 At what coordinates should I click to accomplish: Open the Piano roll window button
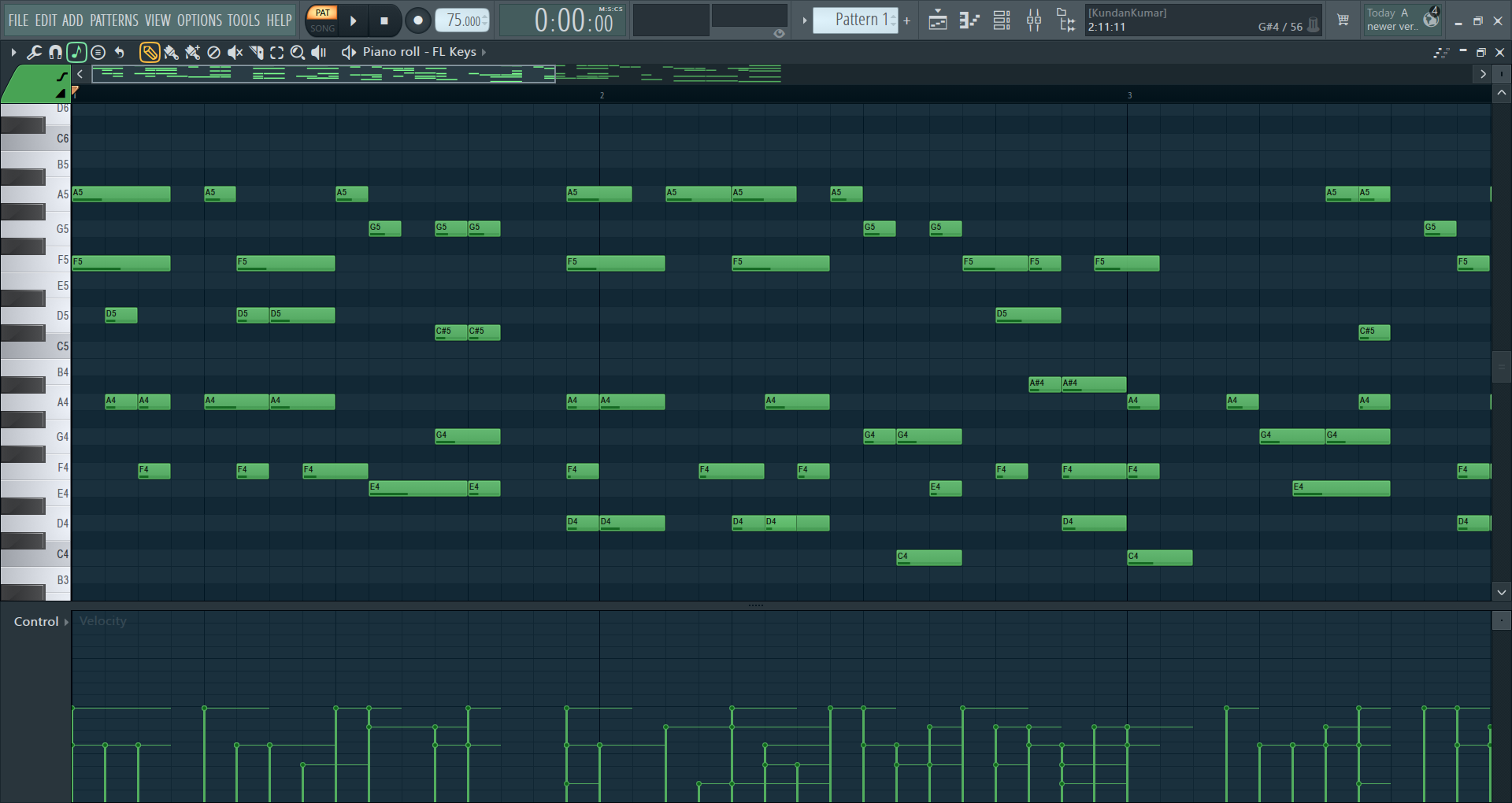point(969,20)
